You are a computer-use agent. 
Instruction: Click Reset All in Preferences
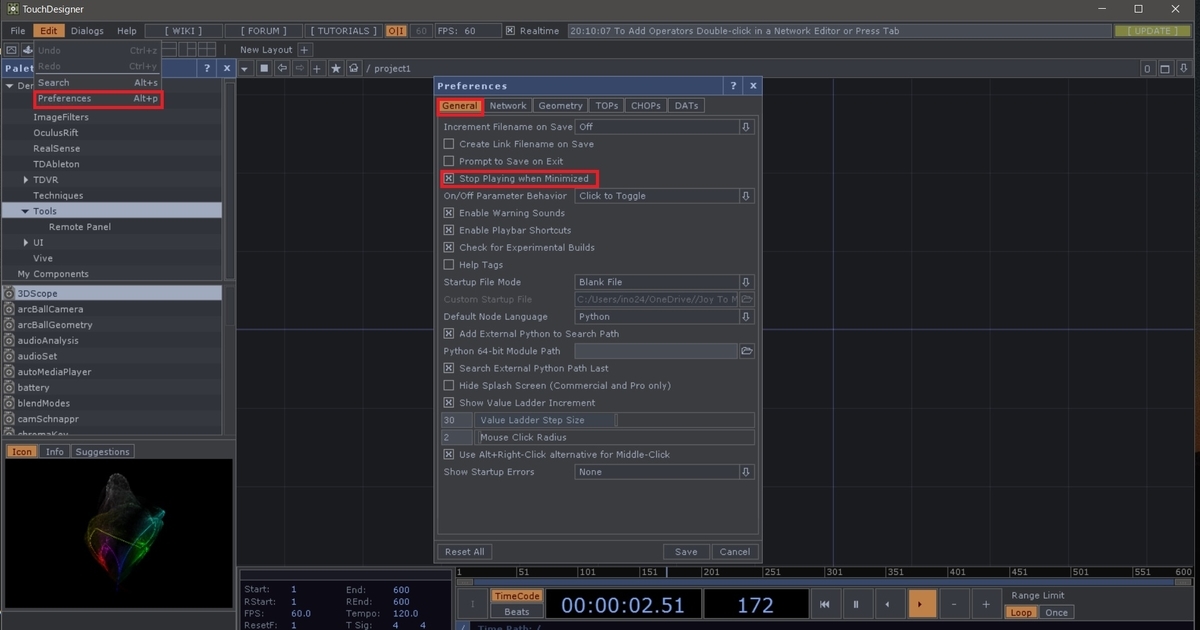pyautogui.click(x=465, y=552)
